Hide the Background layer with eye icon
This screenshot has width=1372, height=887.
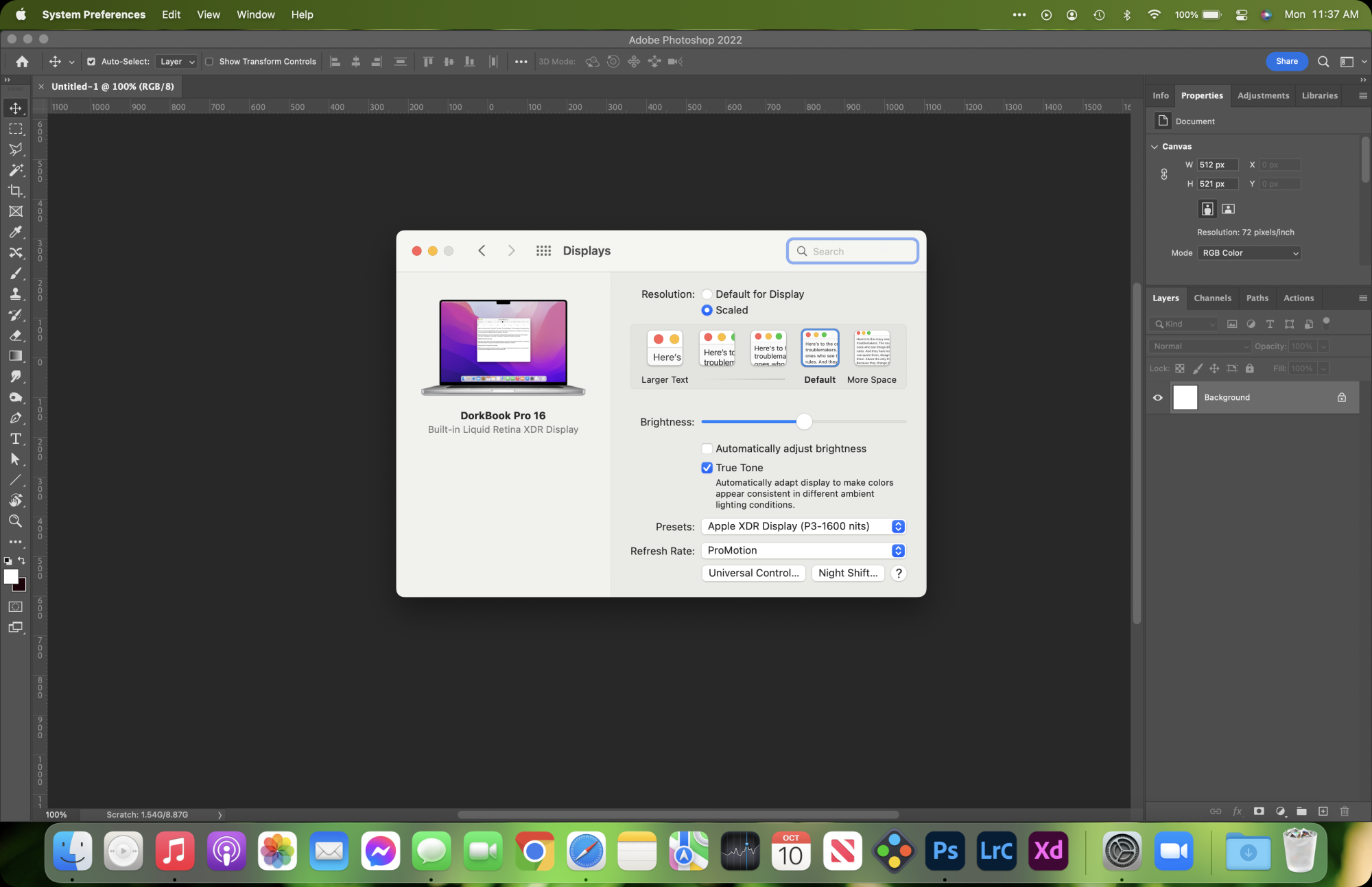(x=1158, y=397)
